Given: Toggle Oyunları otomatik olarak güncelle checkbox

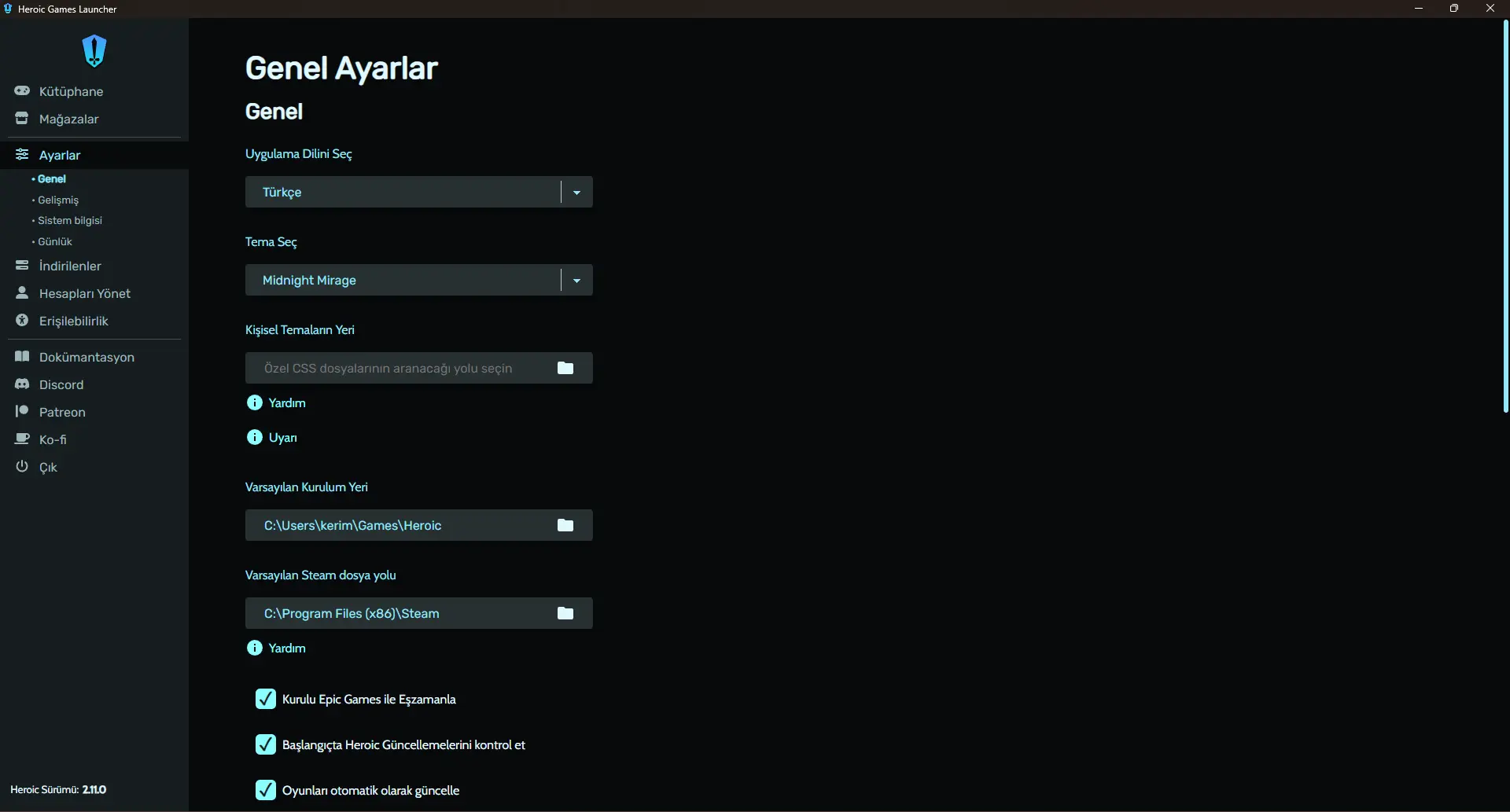Looking at the screenshot, I should point(266,790).
